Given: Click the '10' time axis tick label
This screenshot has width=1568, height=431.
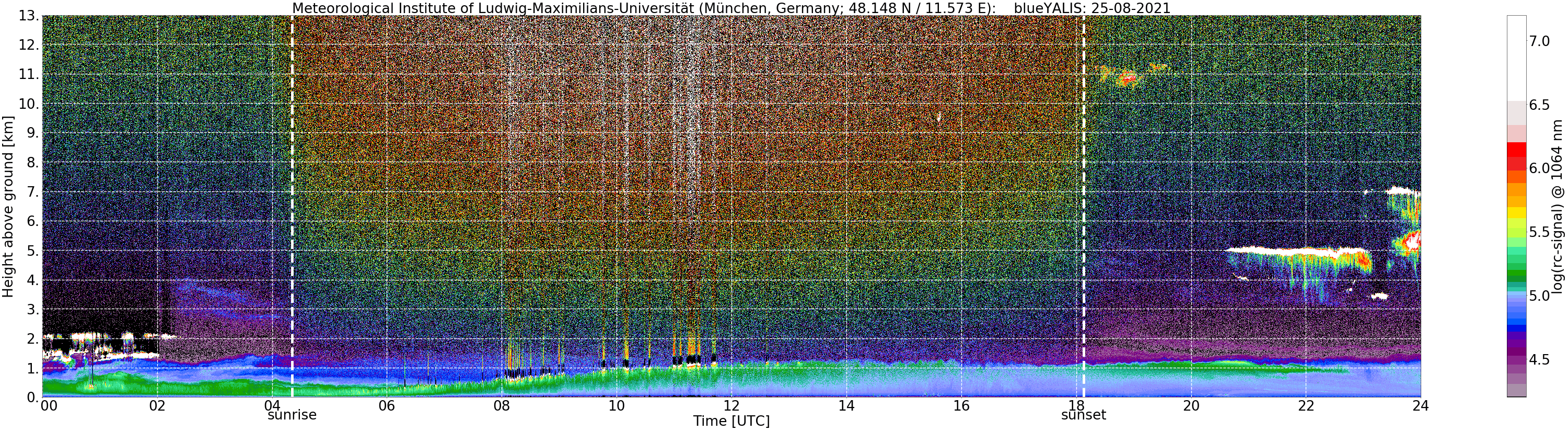Looking at the screenshot, I should [x=617, y=405].
